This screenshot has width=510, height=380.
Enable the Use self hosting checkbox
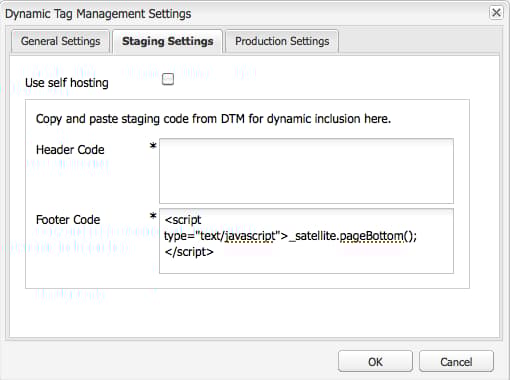pyautogui.click(x=168, y=79)
